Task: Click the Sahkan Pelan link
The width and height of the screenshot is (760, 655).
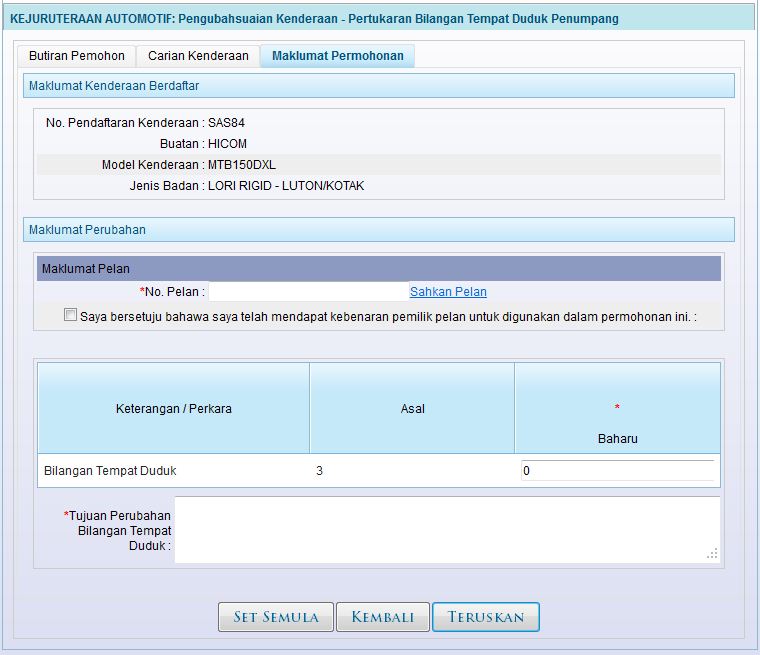Action: coord(448,291)
